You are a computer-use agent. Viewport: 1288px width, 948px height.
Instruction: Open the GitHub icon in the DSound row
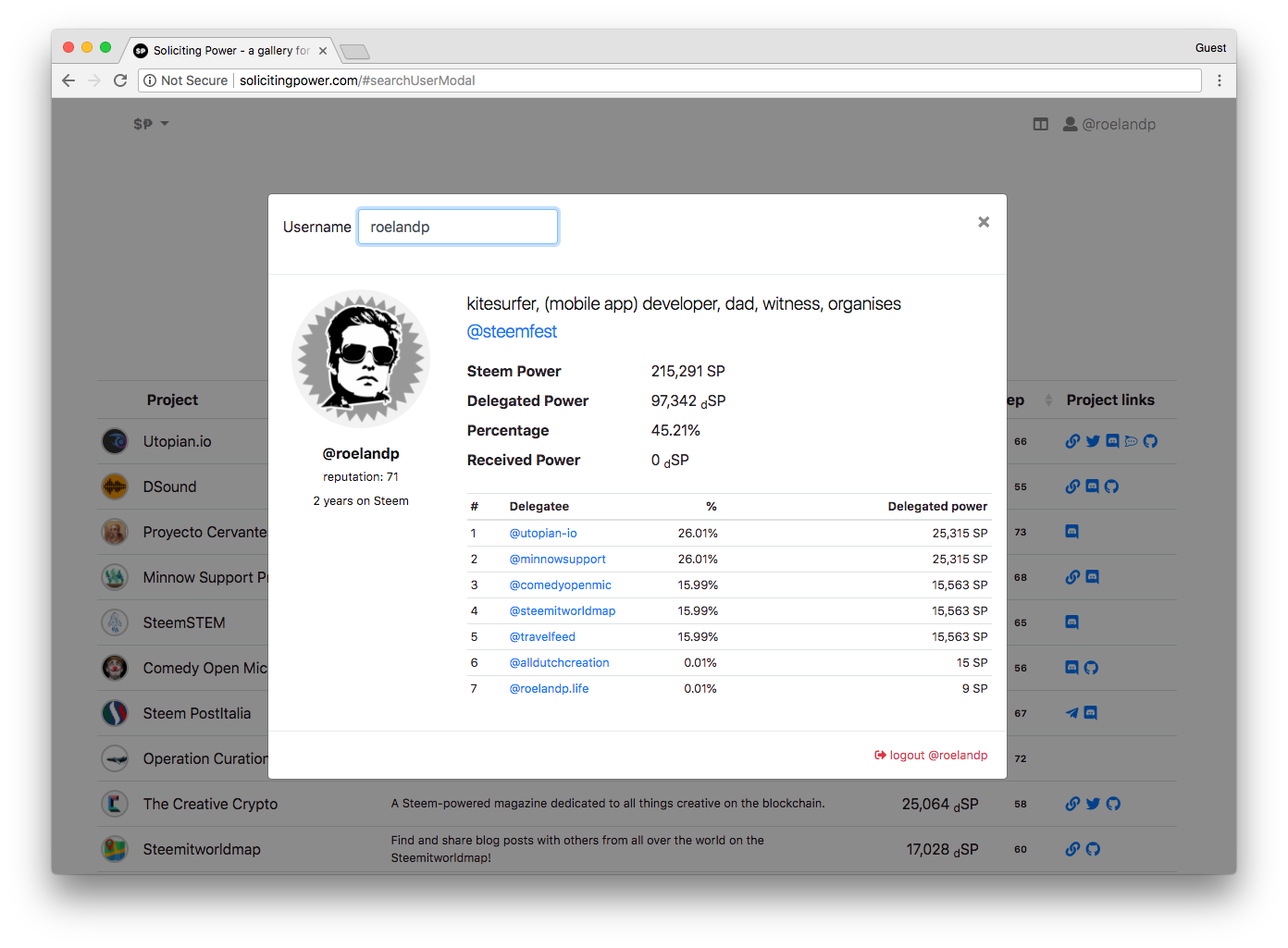[x=1111, y=486]
